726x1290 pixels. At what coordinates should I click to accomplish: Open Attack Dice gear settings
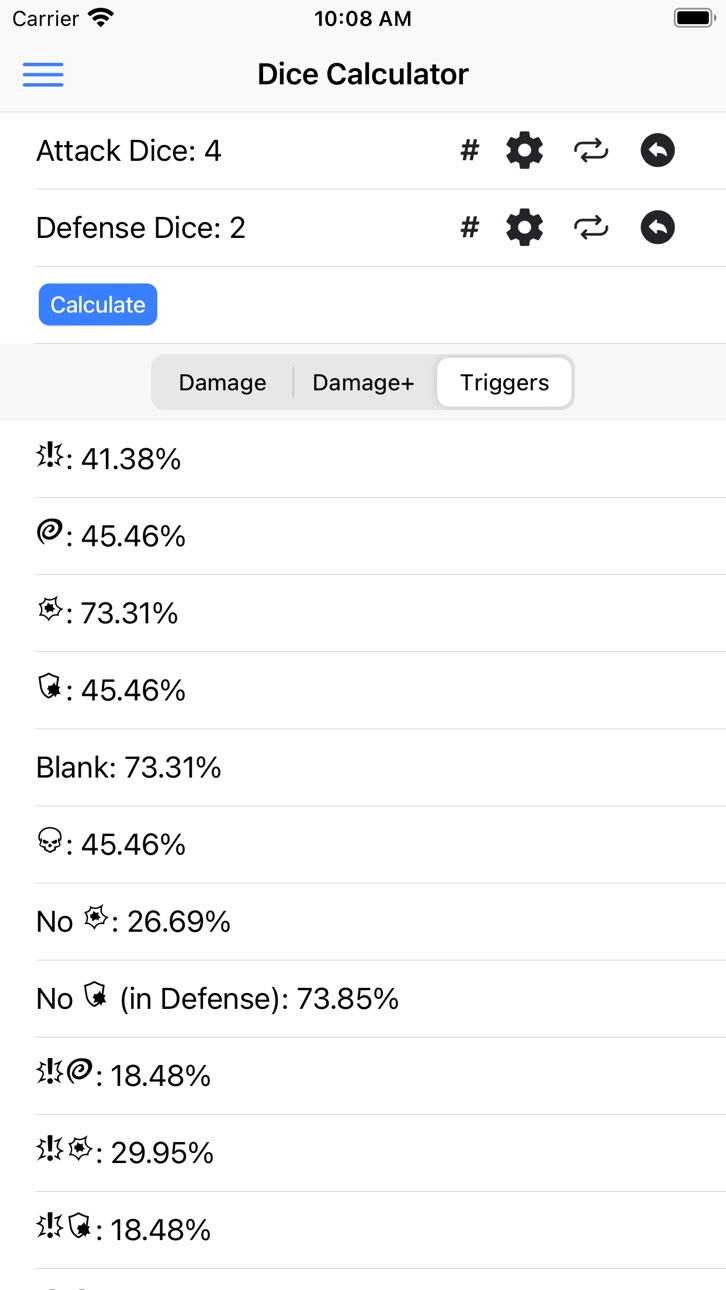tap(524, 151)
